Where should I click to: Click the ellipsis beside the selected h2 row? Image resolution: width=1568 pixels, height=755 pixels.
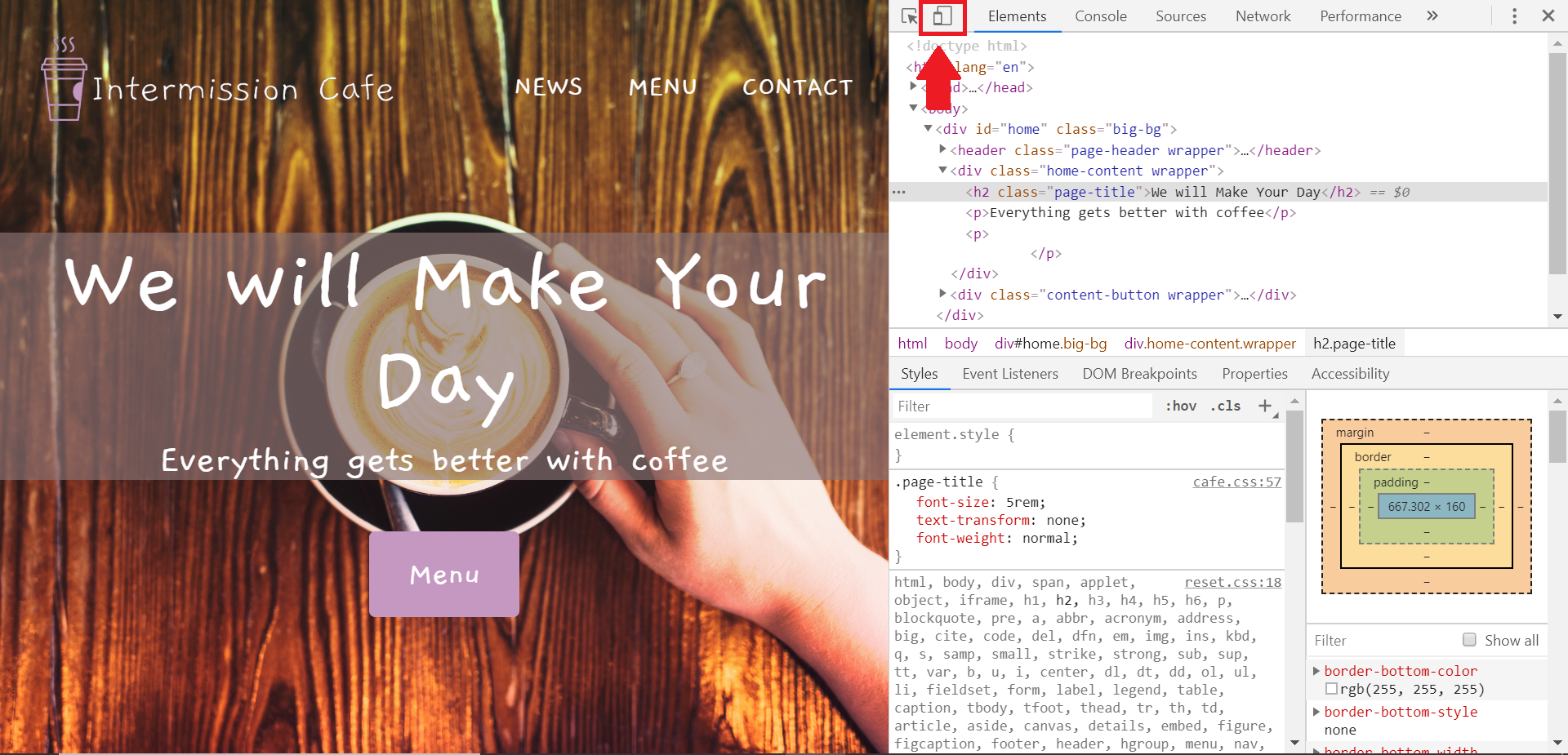click(899, 193)
